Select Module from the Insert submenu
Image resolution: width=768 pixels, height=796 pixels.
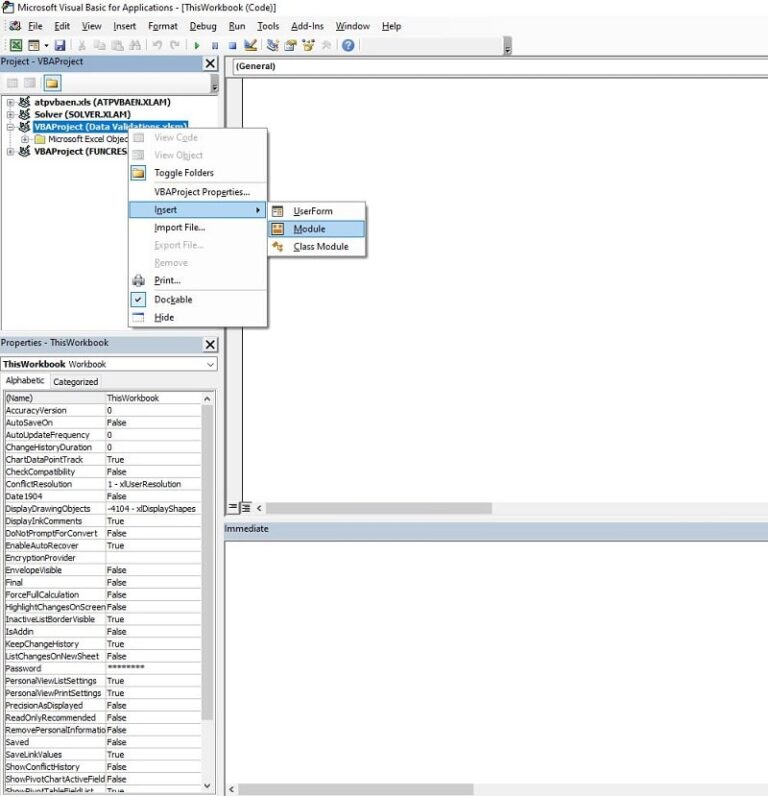click(x=309, y=229)
